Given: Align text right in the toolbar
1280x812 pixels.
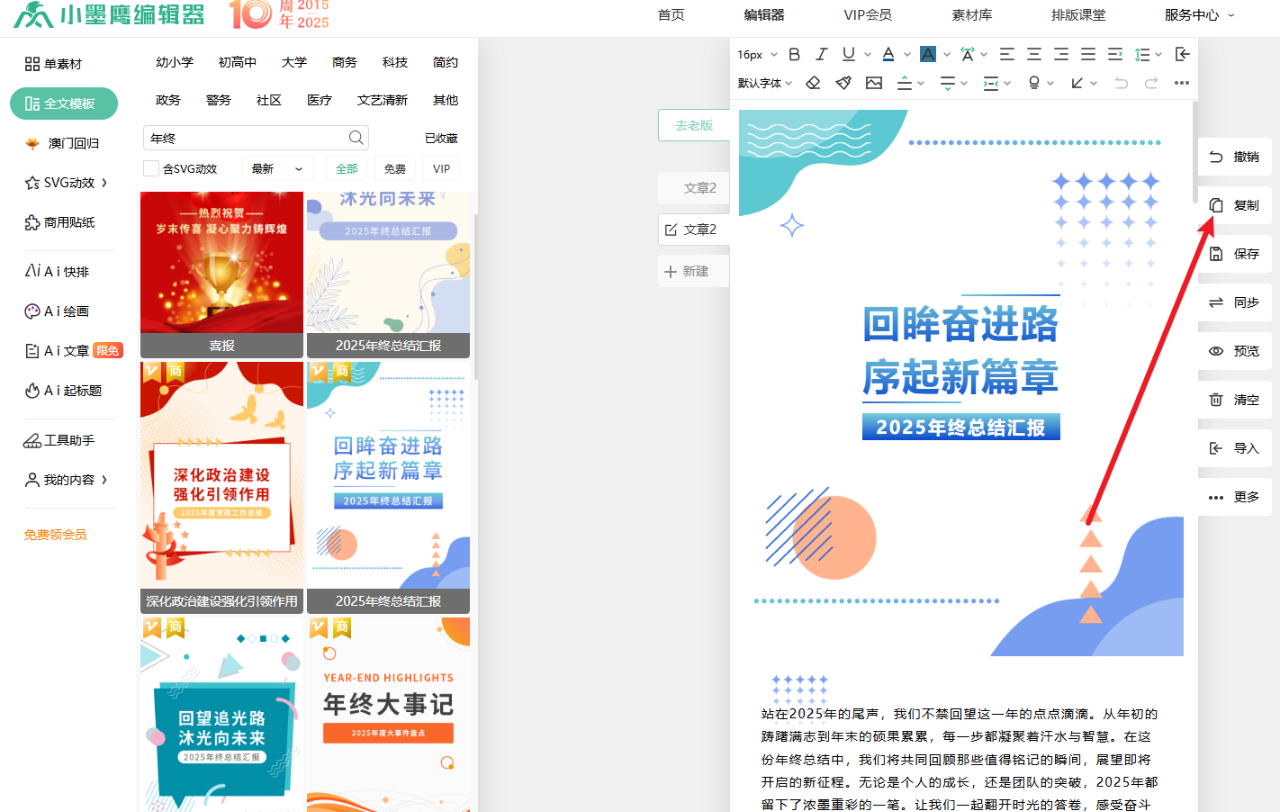Looking at the screenshot, I should pos(1061,54).
